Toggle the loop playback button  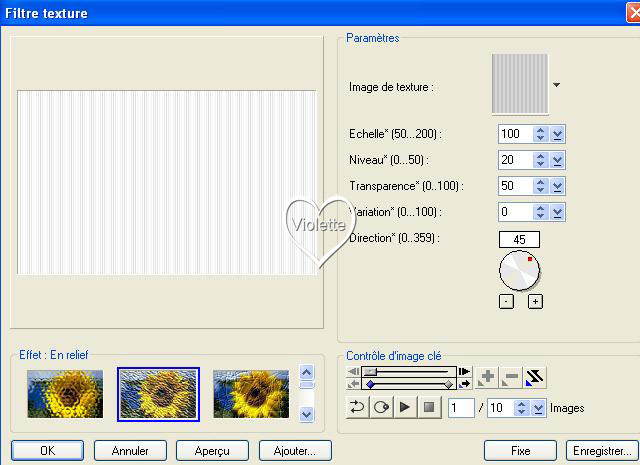(x=357, y=407)
